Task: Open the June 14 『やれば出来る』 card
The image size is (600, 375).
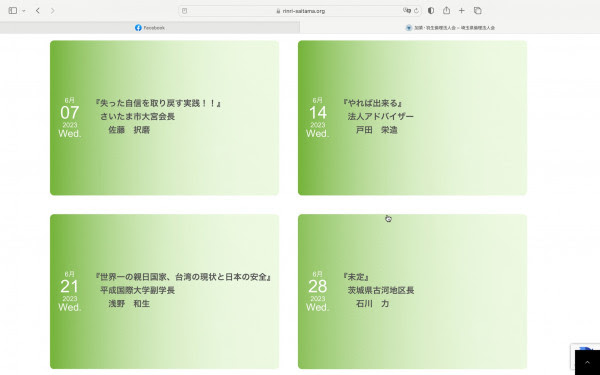Action: (412, 118)
